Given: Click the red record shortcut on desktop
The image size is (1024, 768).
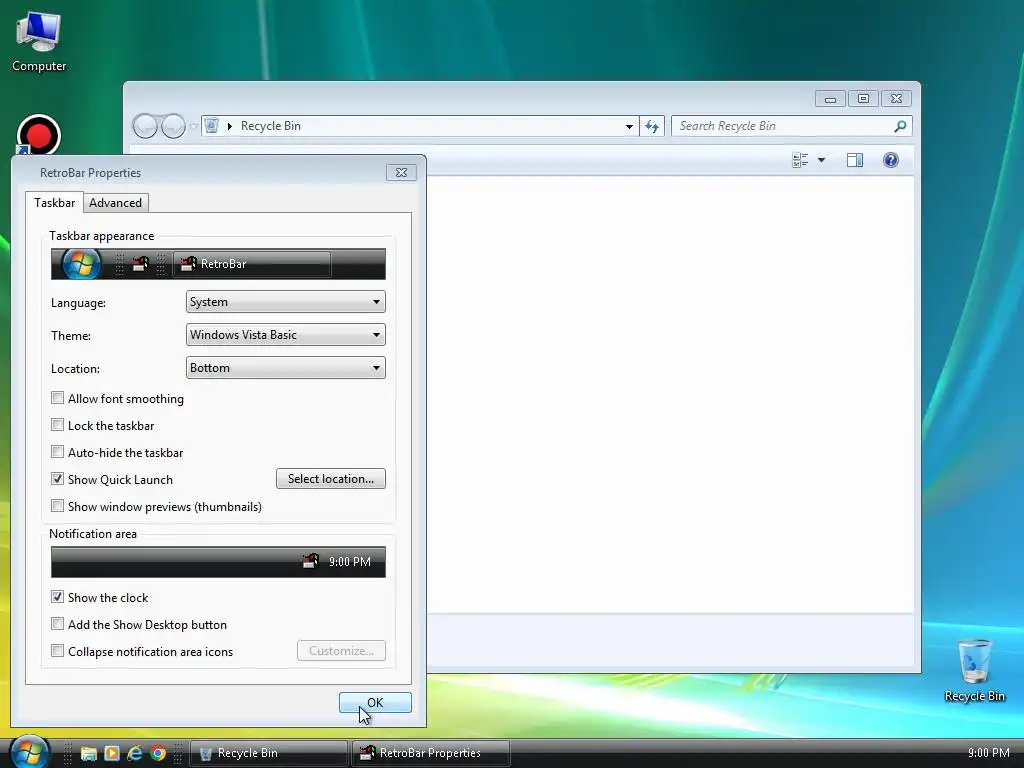Looking at the screenshot, I should pyautogui.click(x=39, y=135).
